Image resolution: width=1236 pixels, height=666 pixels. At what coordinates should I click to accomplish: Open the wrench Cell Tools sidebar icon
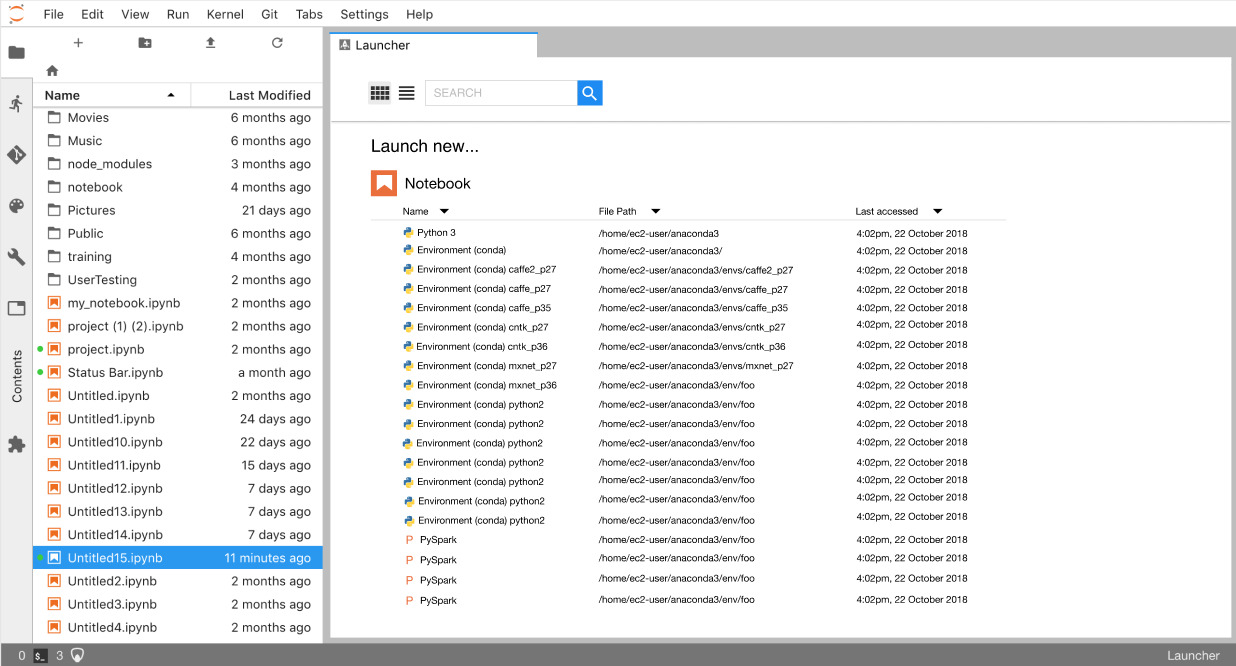point(16,257)
